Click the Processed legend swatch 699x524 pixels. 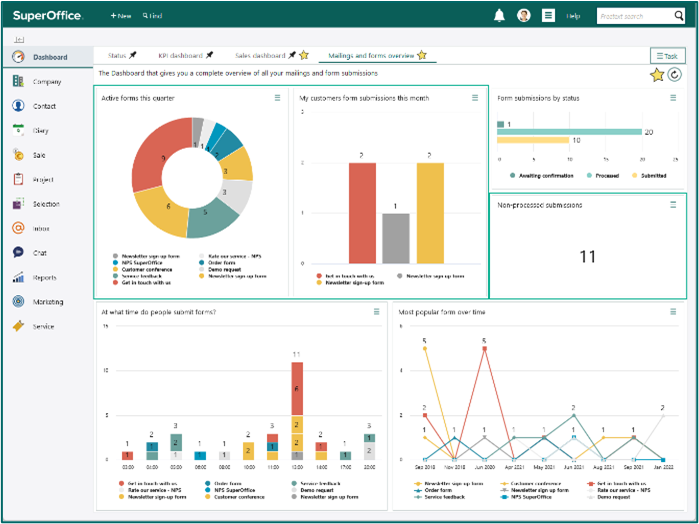click(587, 176)
